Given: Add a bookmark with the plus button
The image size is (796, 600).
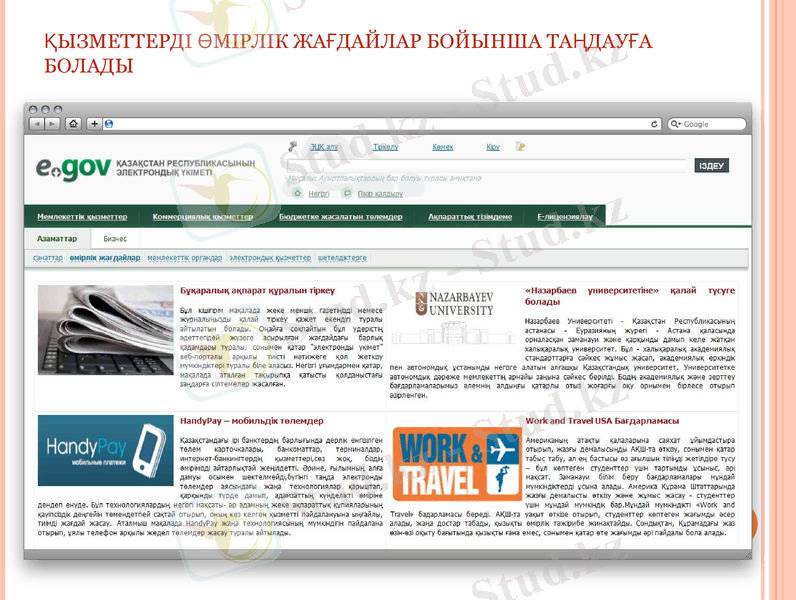Looking at the screenshot, I should point(94,124).
